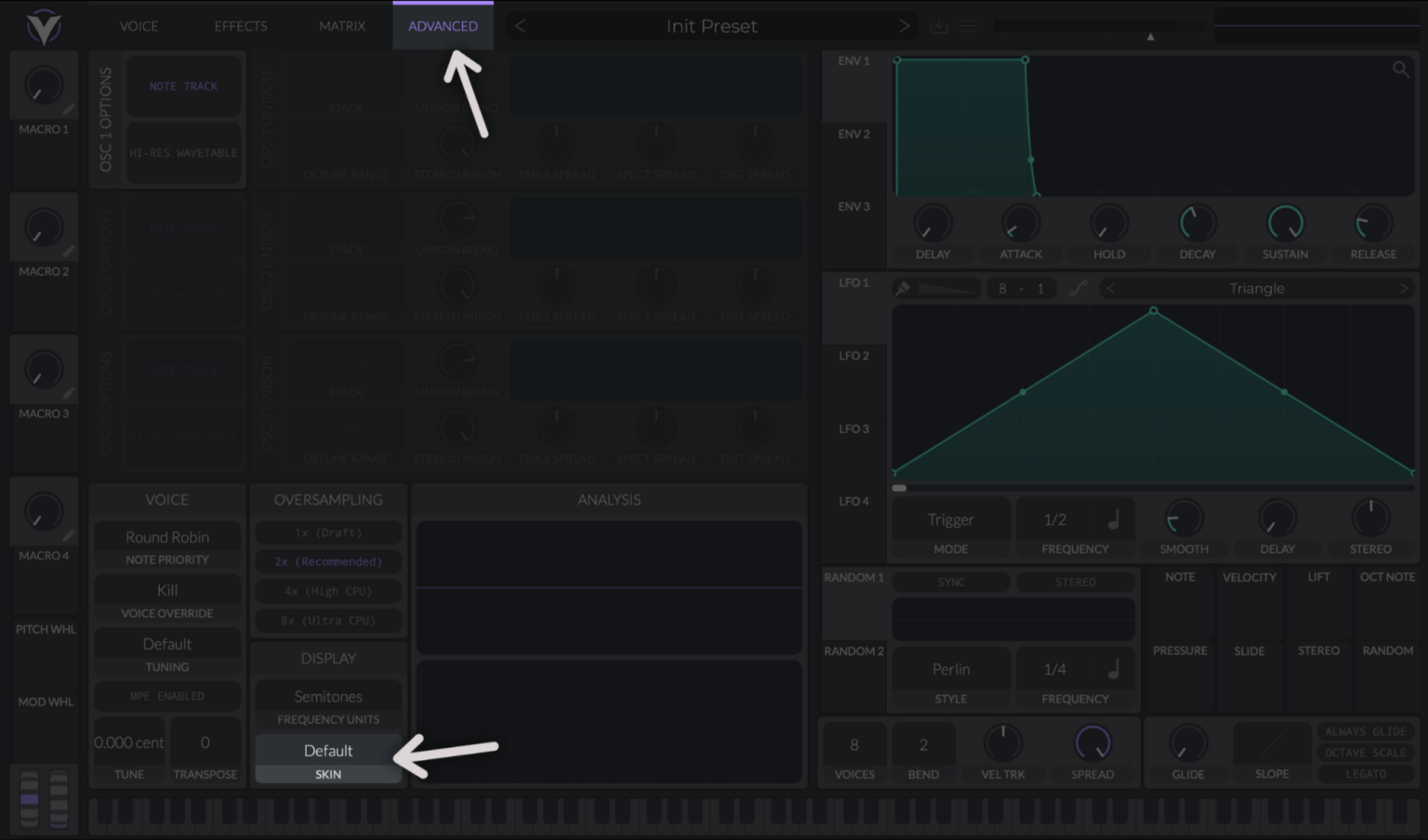Enable ALWAYS GLIDE option
The height and width of the screenshot is (840, 1428).
point(1365,730)
